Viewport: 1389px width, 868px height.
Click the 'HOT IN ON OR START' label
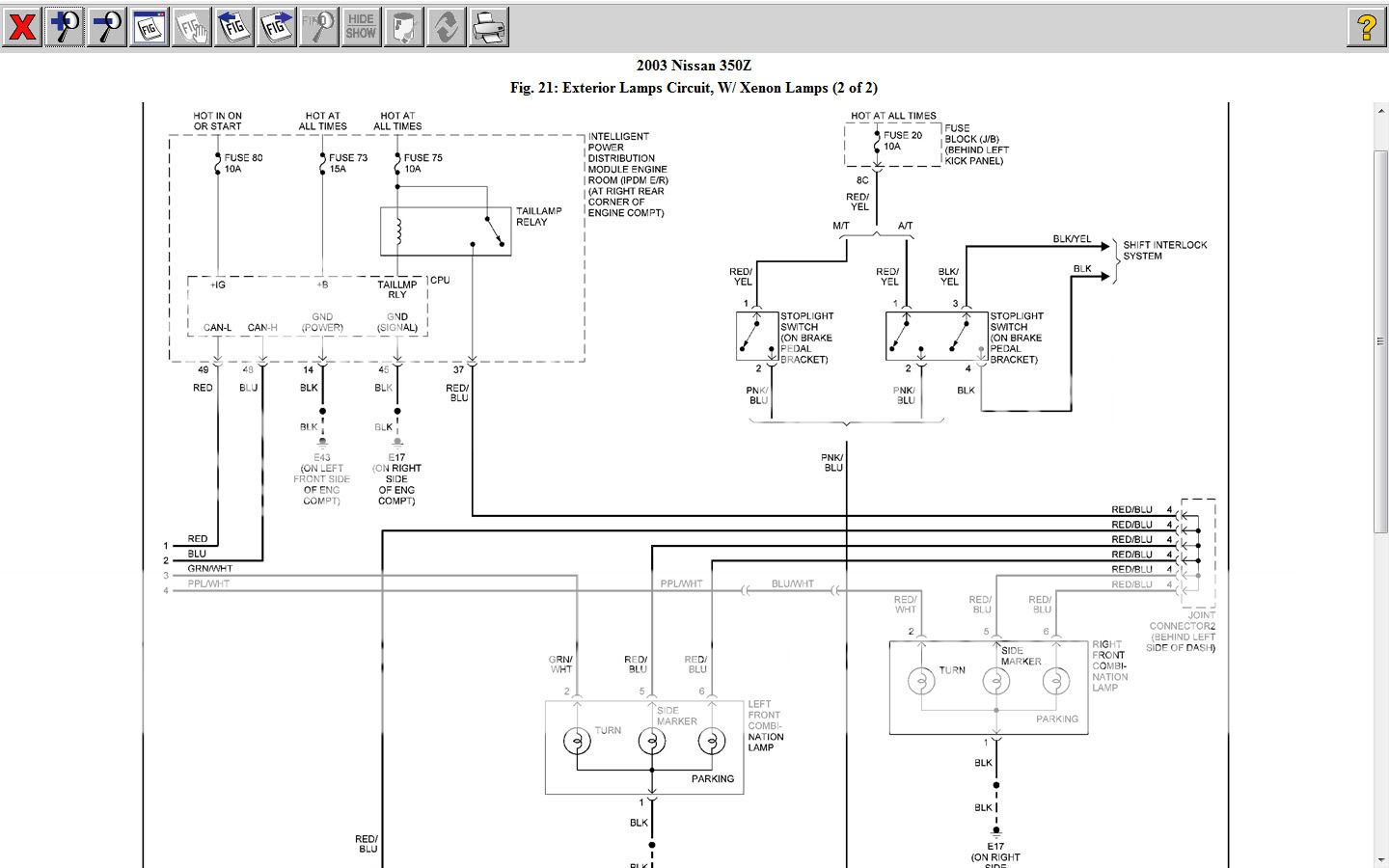point(218,121)
